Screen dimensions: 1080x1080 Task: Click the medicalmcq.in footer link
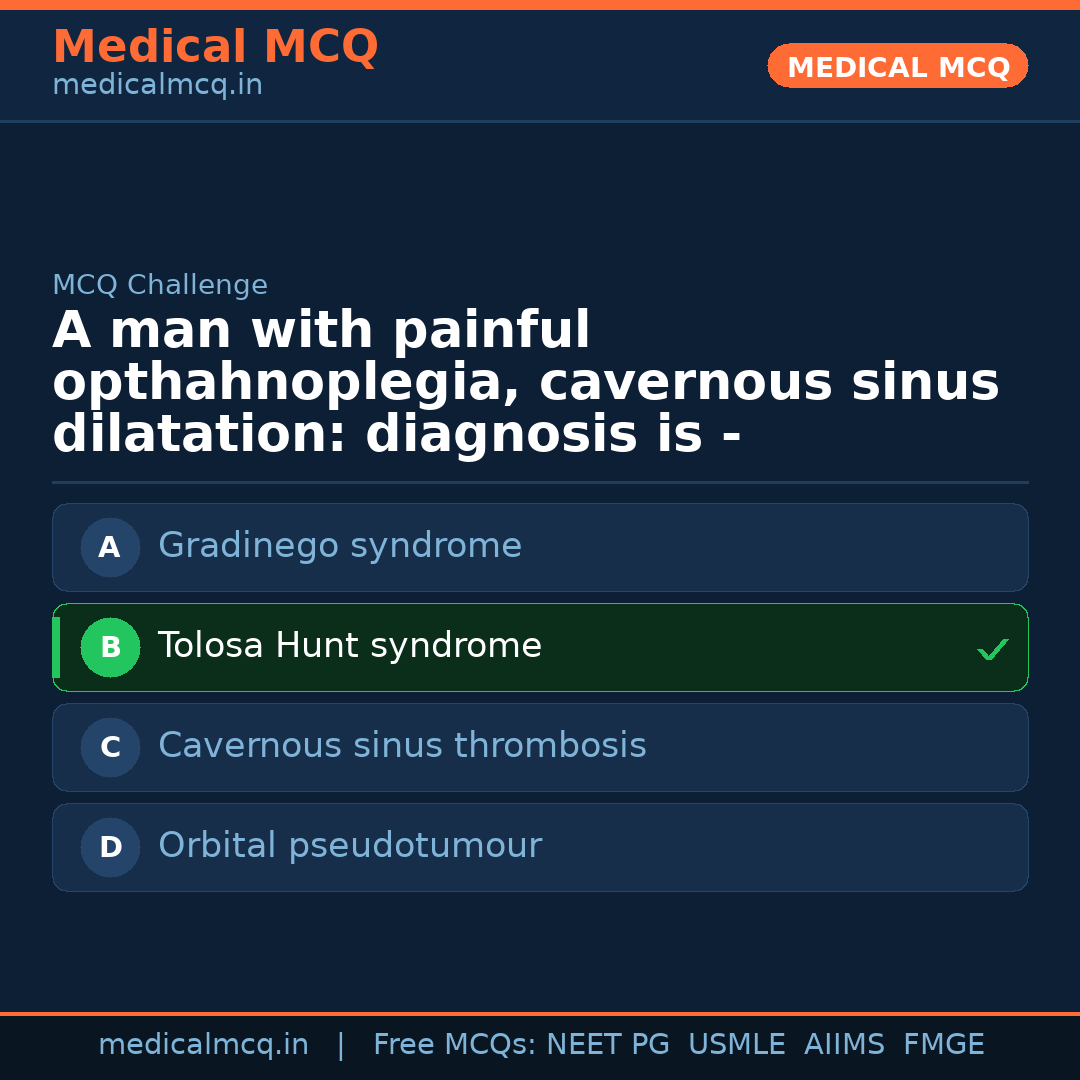coord(203,1044)
